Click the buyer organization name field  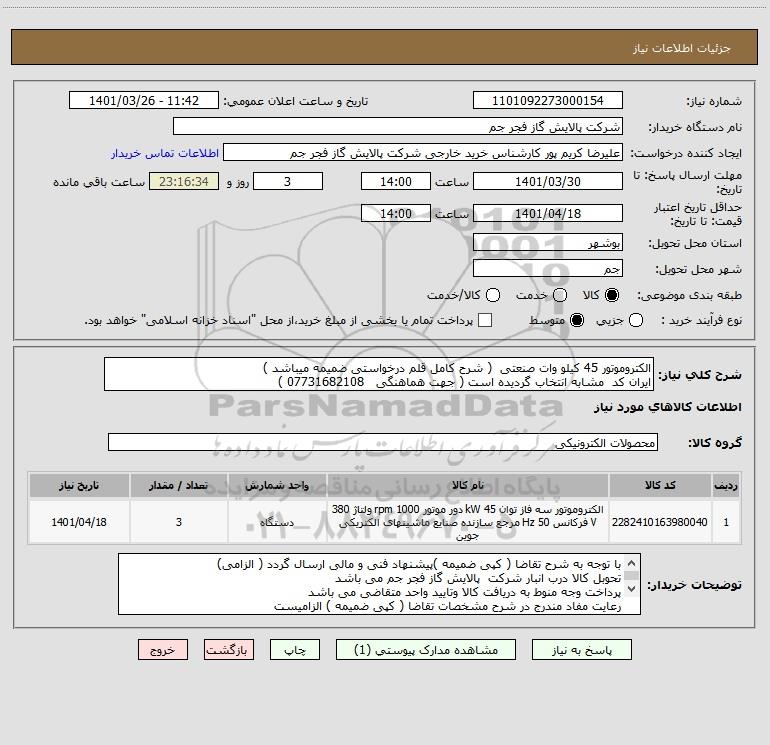[398, 126]
